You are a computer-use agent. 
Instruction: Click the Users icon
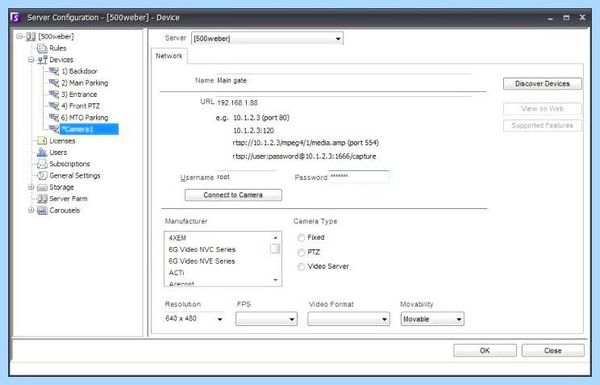click(x=42, y=152)
